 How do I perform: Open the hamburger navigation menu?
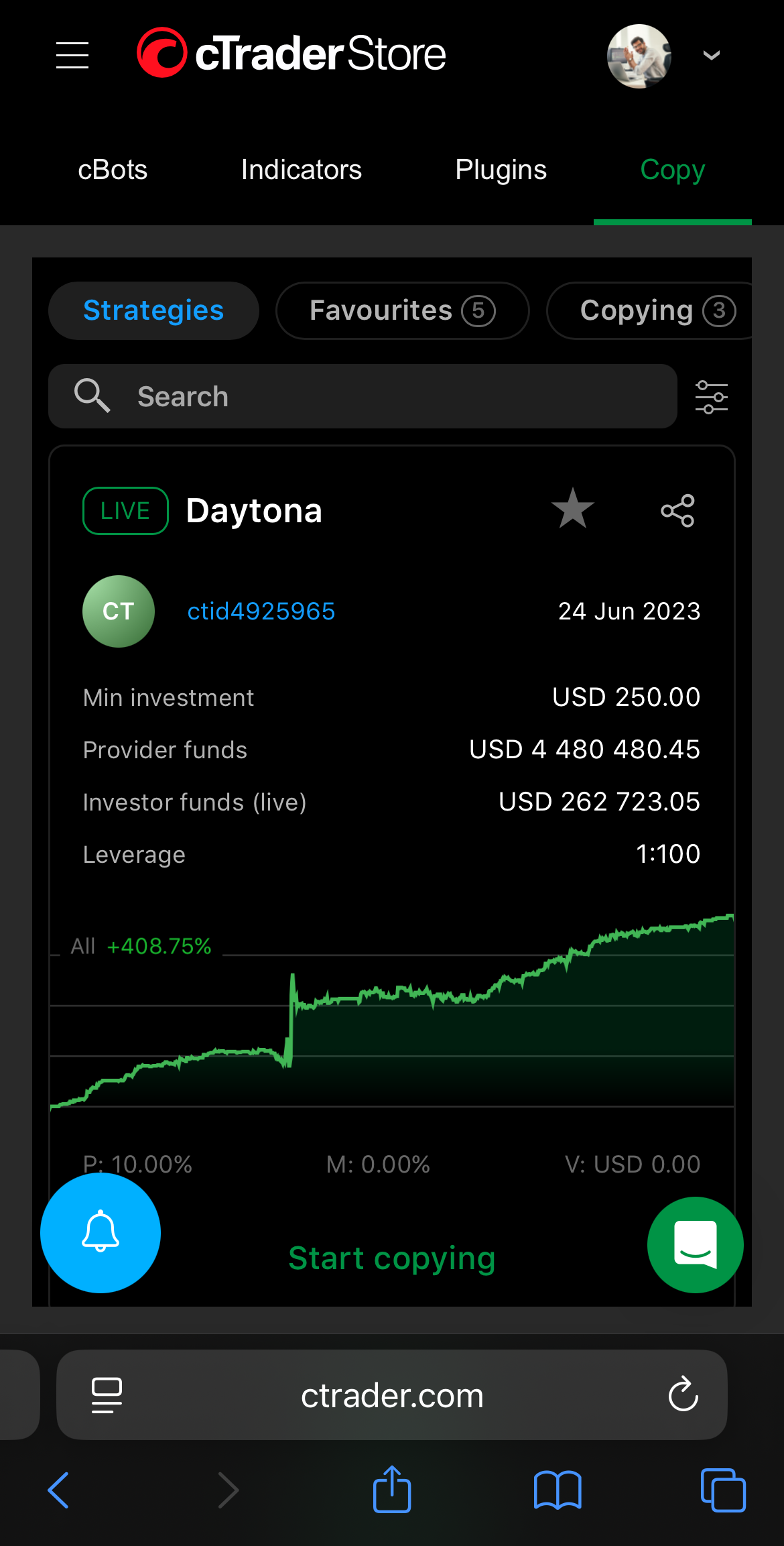tap(72, 55)
